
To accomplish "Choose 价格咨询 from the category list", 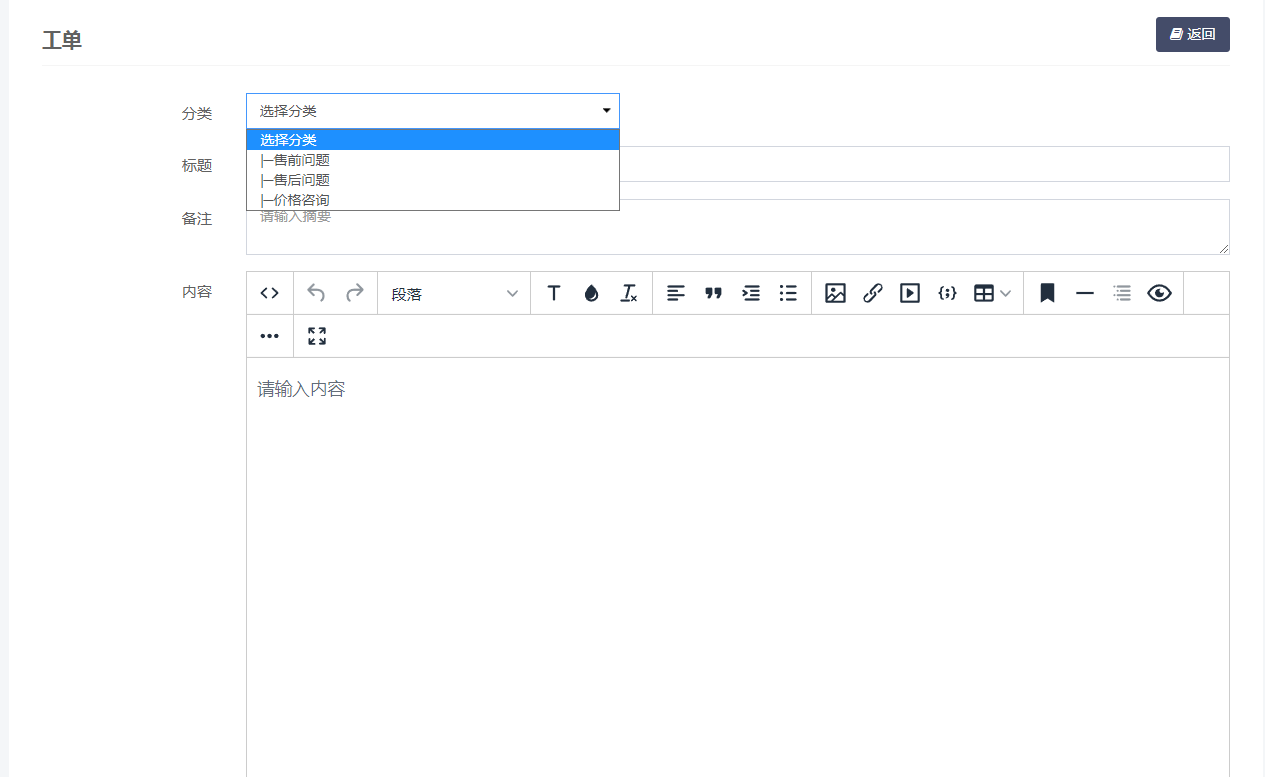I will coord(296,200).
